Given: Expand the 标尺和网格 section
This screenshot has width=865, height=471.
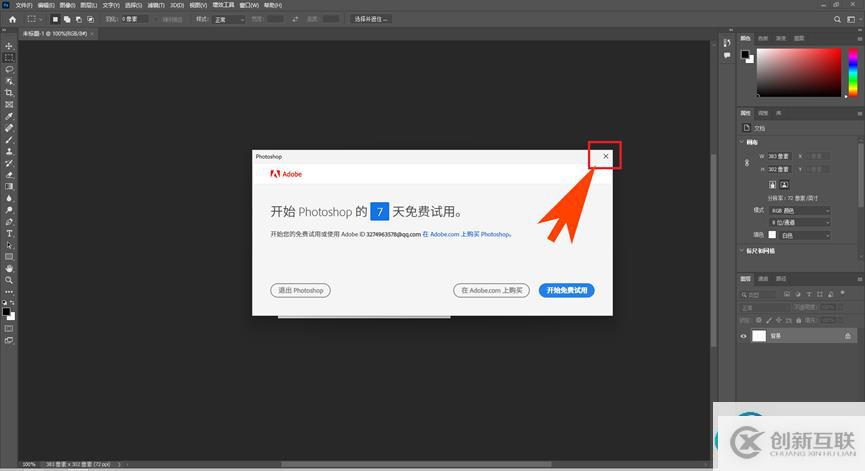Looking at the screenshot, I should click(741, 250).
